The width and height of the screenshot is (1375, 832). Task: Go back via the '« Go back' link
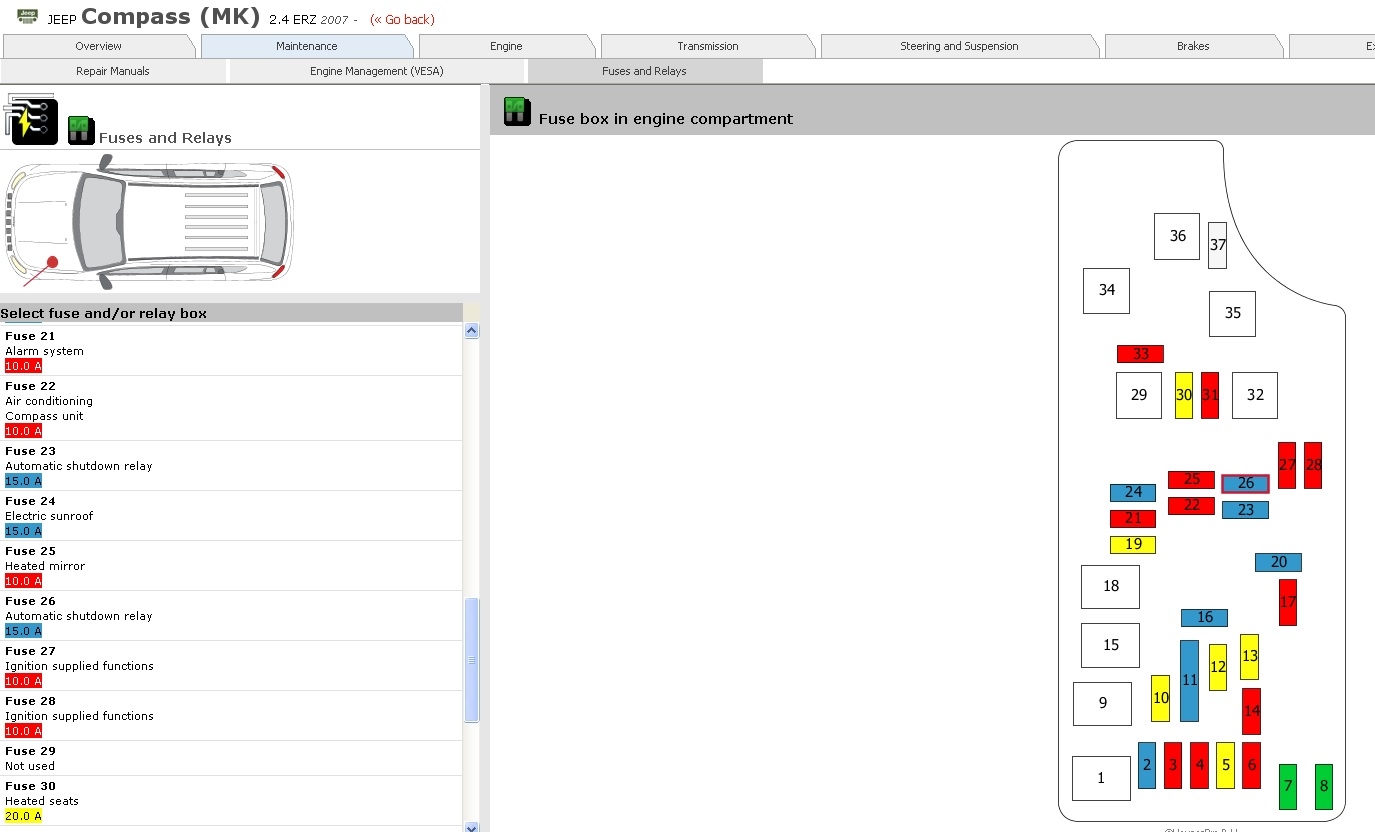(402, 20)
